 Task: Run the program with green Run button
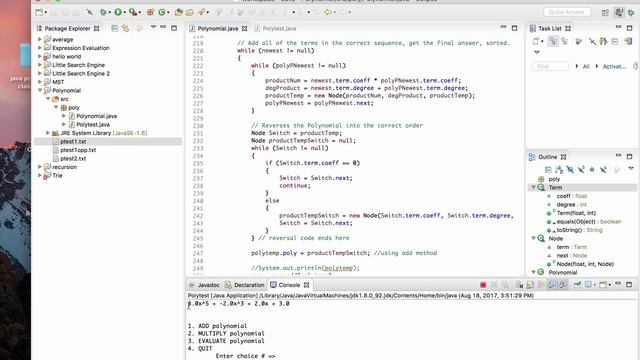tap(118, 12)
